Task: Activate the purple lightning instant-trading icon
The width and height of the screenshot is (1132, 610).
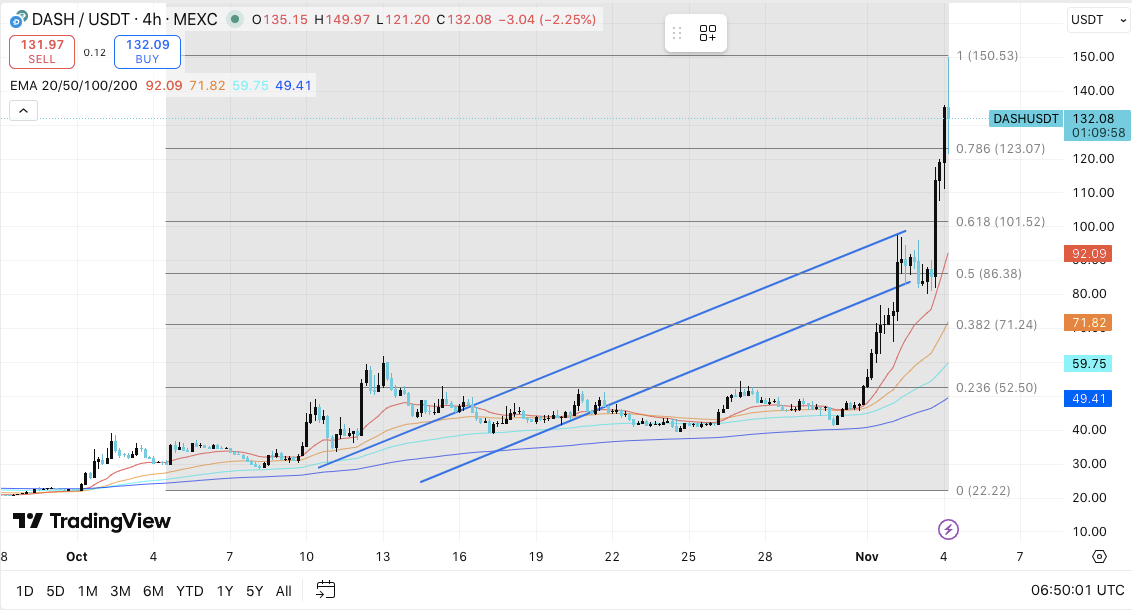Action: pos(948,527)
